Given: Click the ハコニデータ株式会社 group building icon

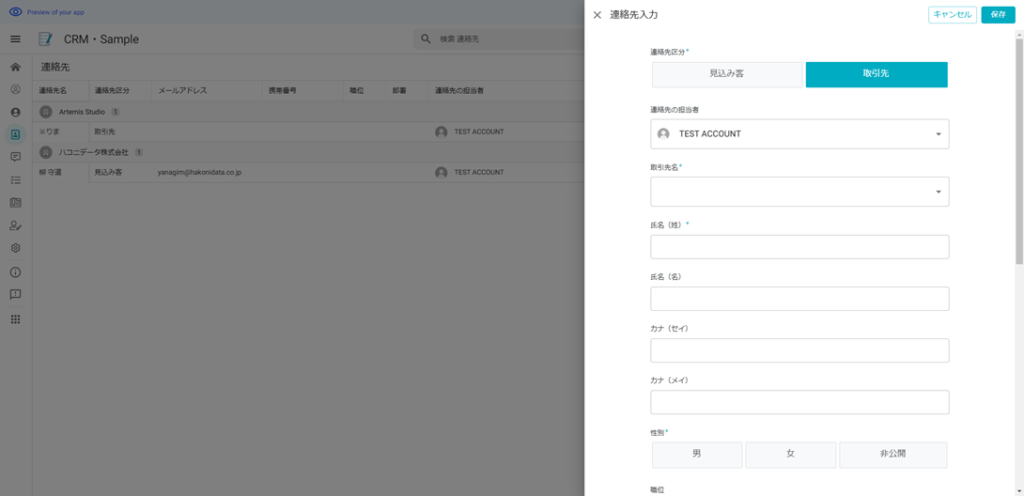Looking at the screenshot, I should tap(46, 152).
